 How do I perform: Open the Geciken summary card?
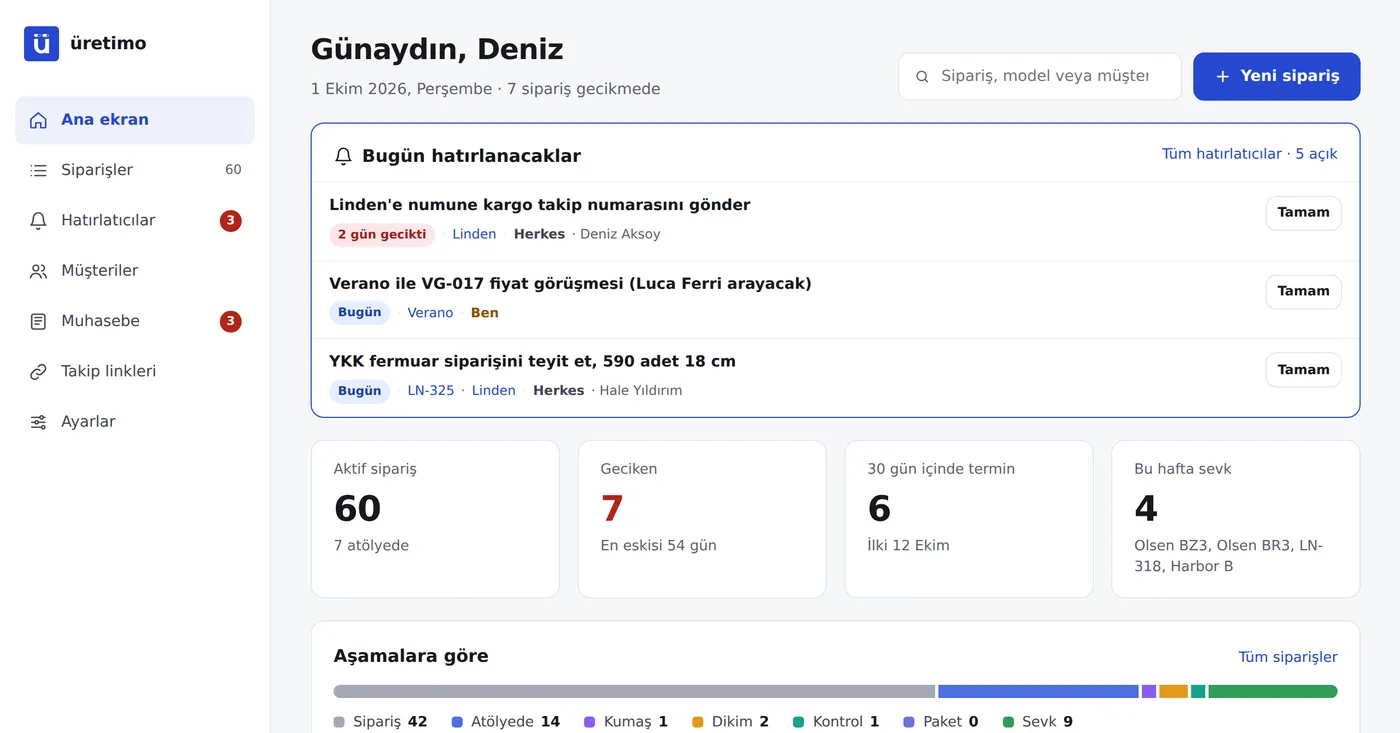(x=702, y=519)
